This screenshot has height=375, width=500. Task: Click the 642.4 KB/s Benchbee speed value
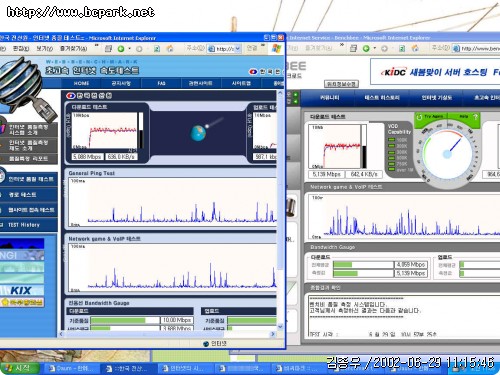(364, 174)
